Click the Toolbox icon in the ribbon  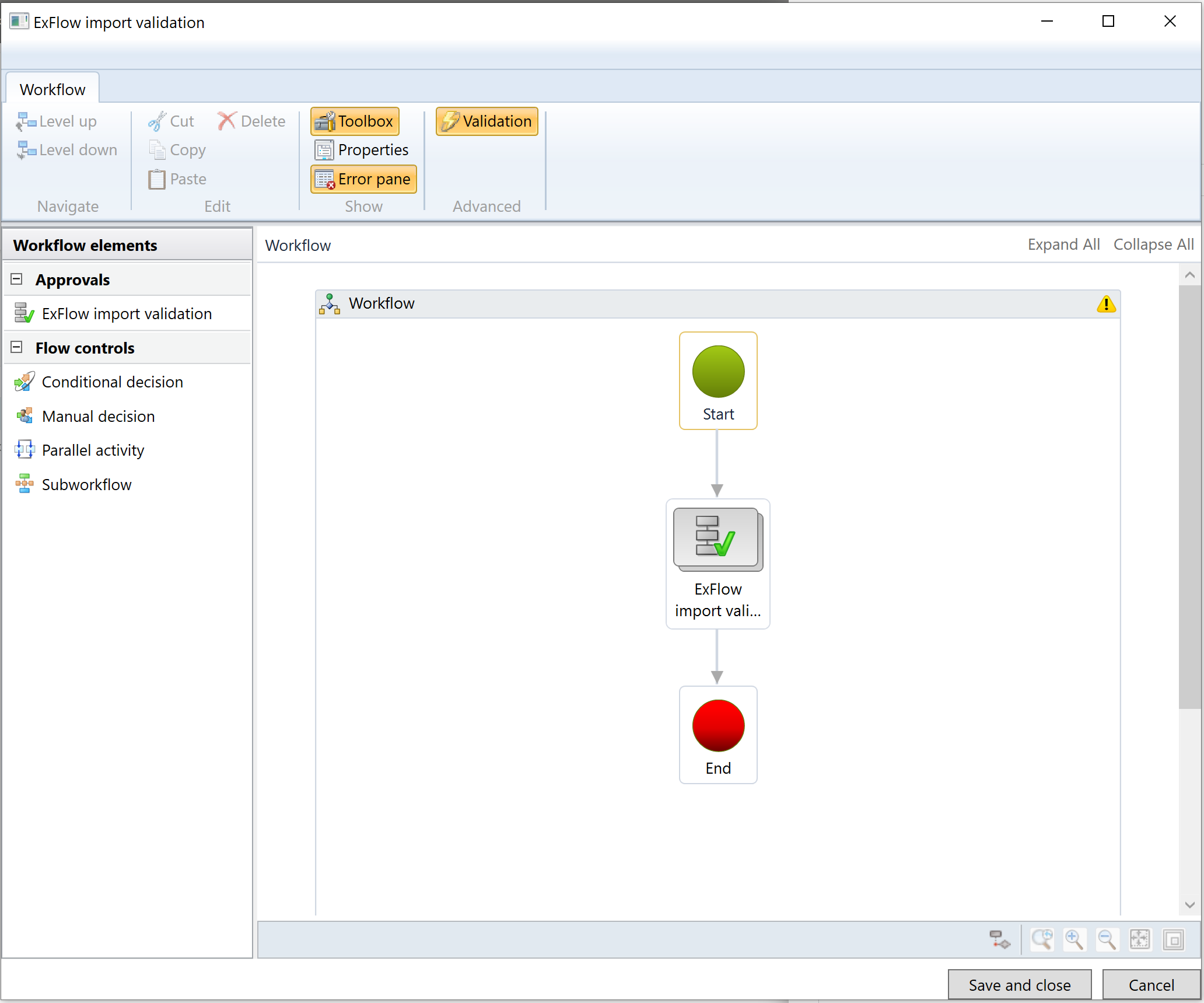coord(355,120)
